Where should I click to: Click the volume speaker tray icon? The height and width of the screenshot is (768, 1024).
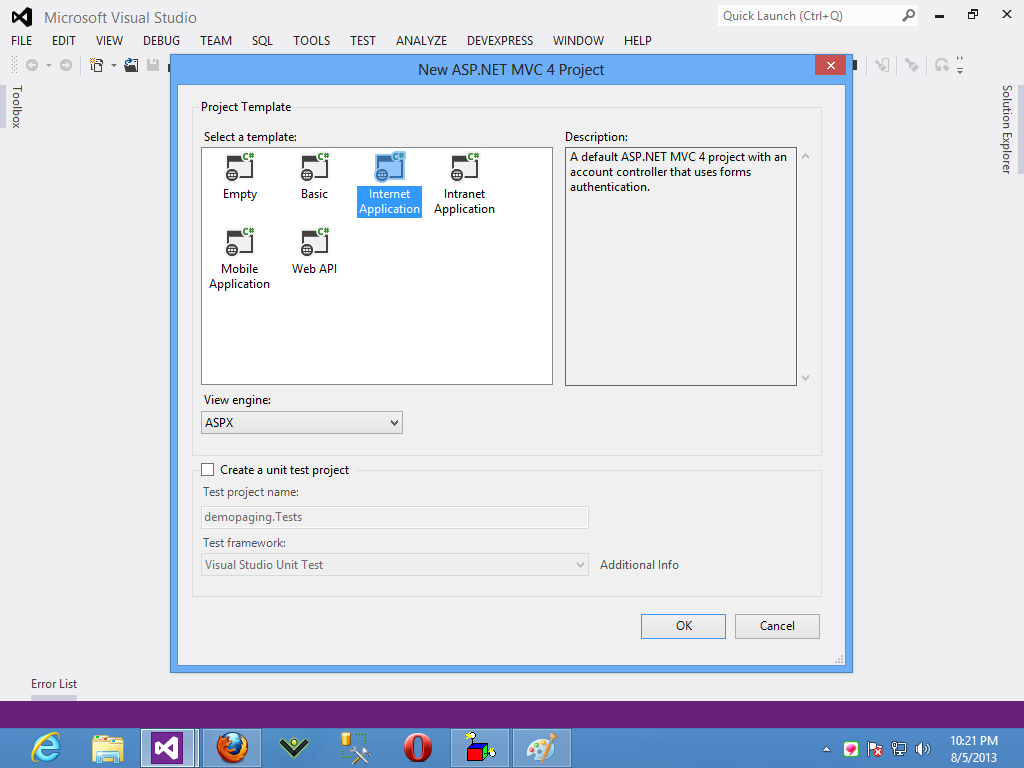[x=923, y=749]
